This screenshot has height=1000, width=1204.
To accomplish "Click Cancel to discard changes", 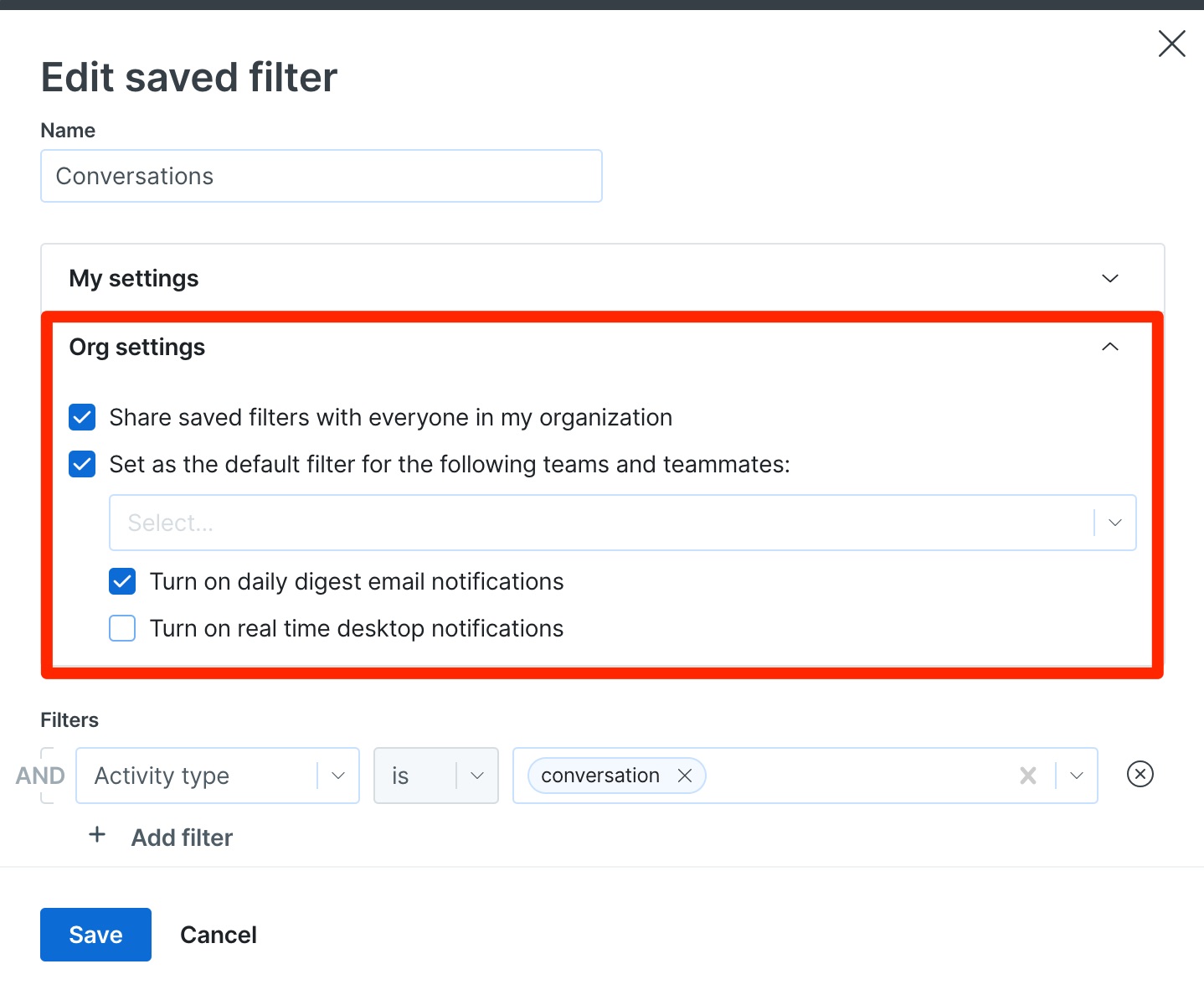I will [x=219, y=935].
